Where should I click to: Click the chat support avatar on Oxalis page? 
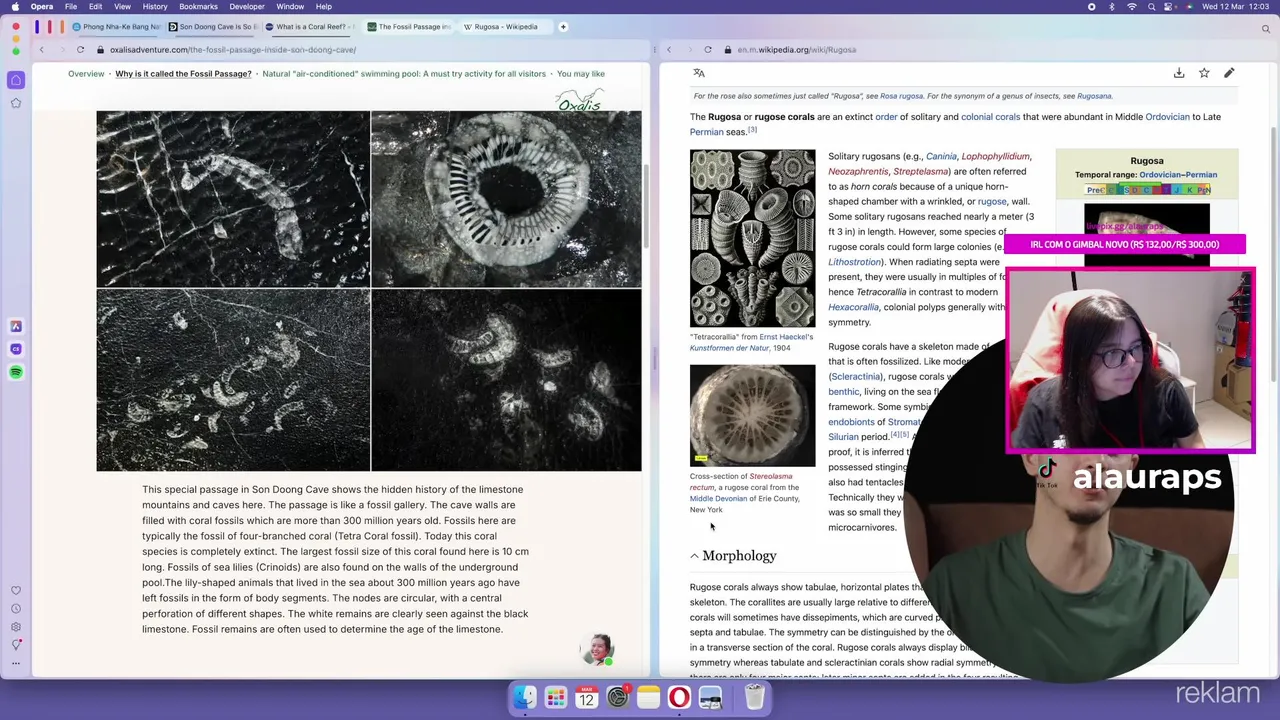pyautogui.click(x=597, y=649)
